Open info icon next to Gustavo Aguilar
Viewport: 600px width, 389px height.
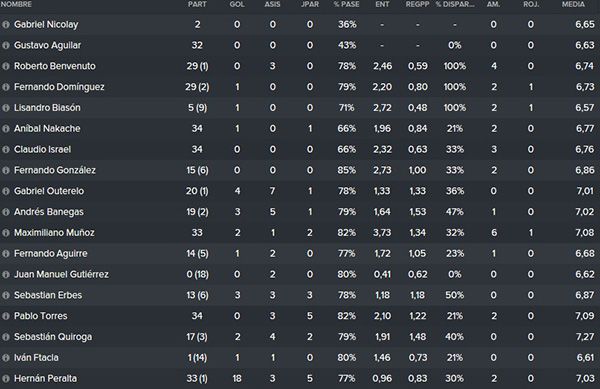click(x=6, y=46)
